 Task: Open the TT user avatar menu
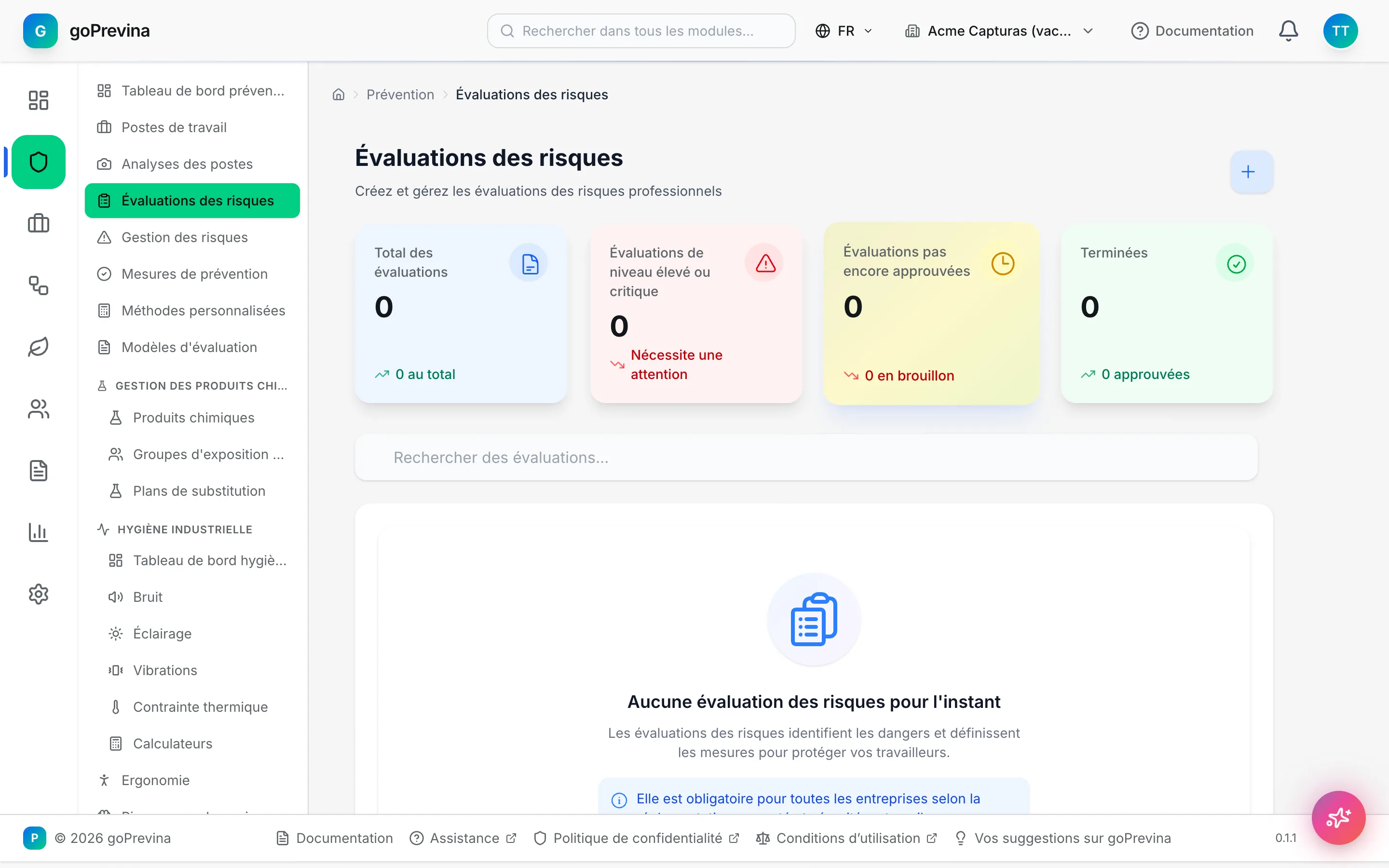1340,30
